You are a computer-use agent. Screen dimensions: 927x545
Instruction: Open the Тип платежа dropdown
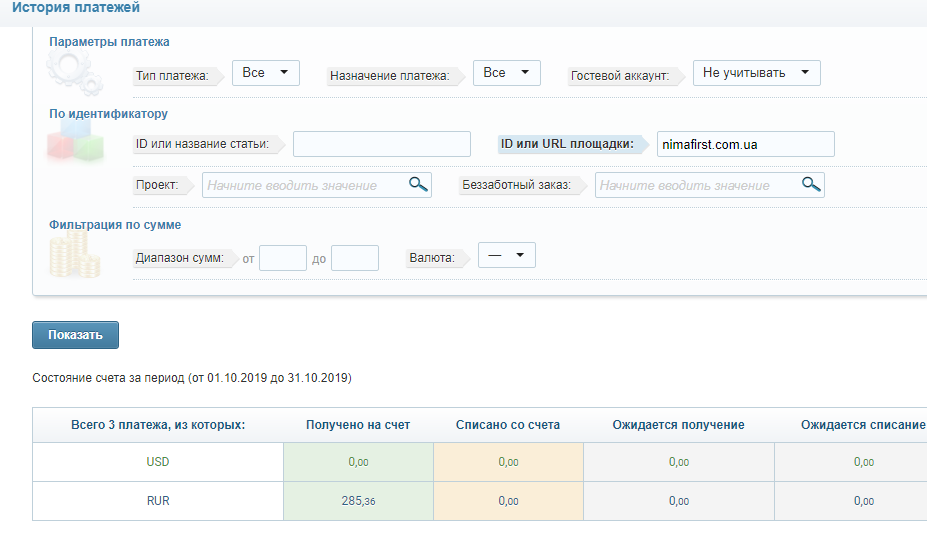265,73
